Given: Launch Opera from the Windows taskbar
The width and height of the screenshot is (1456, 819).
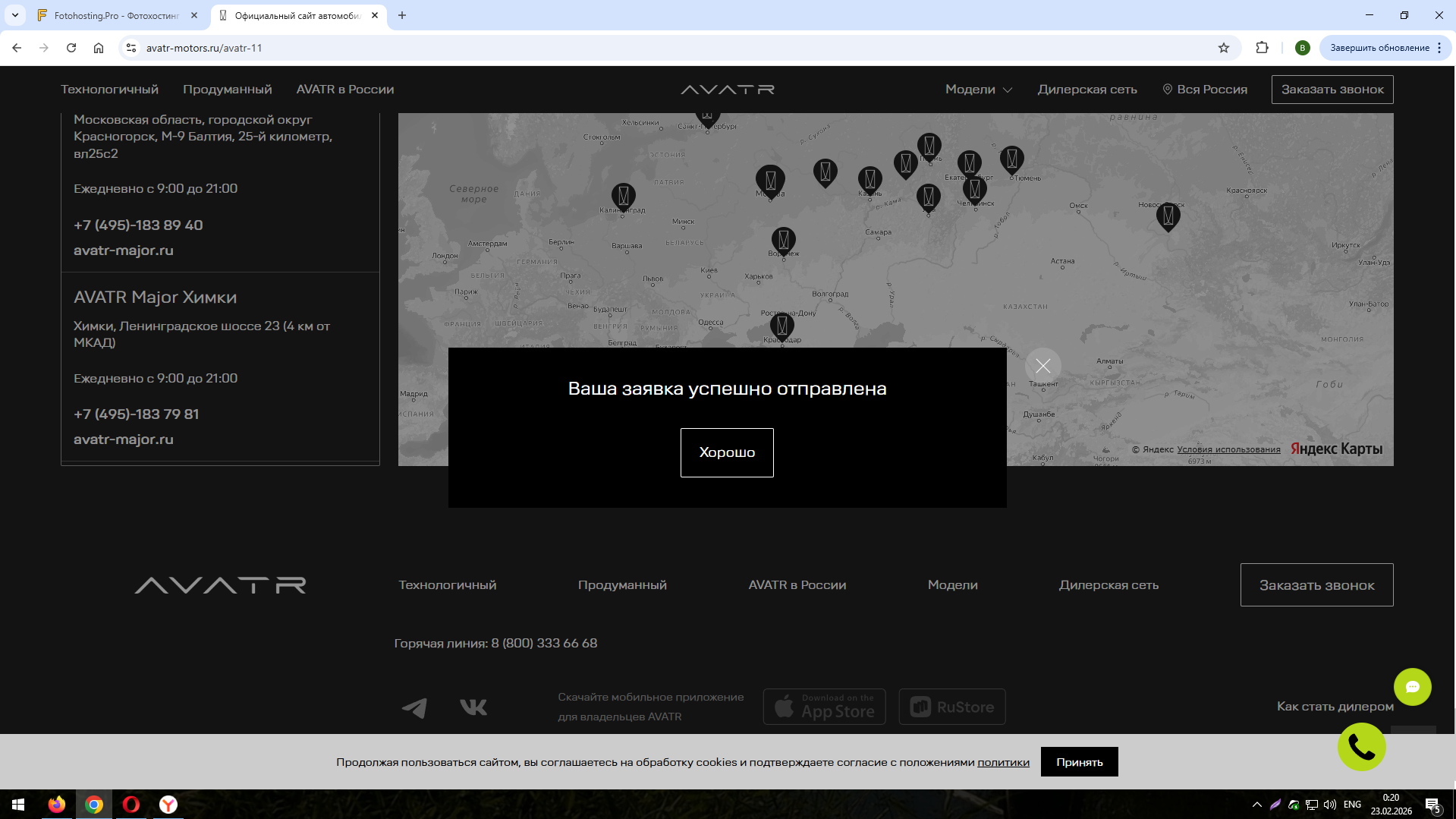Looking at the screenshot, I should click(131, 805).
